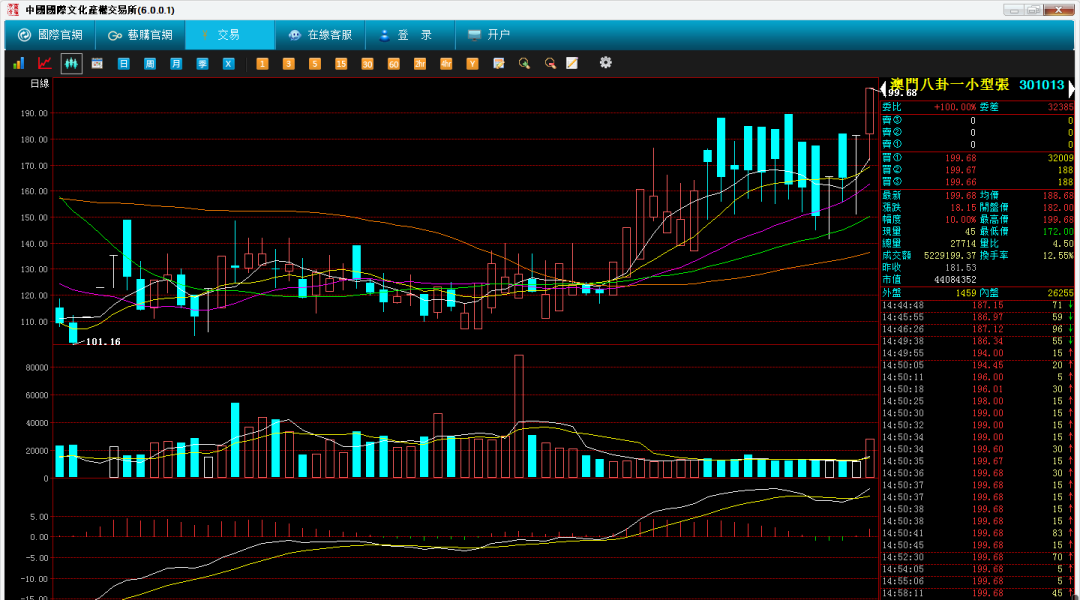Viewport: 1080px width, 600px height.
Task: Switch to the 交易 tab
Action: [x=229, y=34]
